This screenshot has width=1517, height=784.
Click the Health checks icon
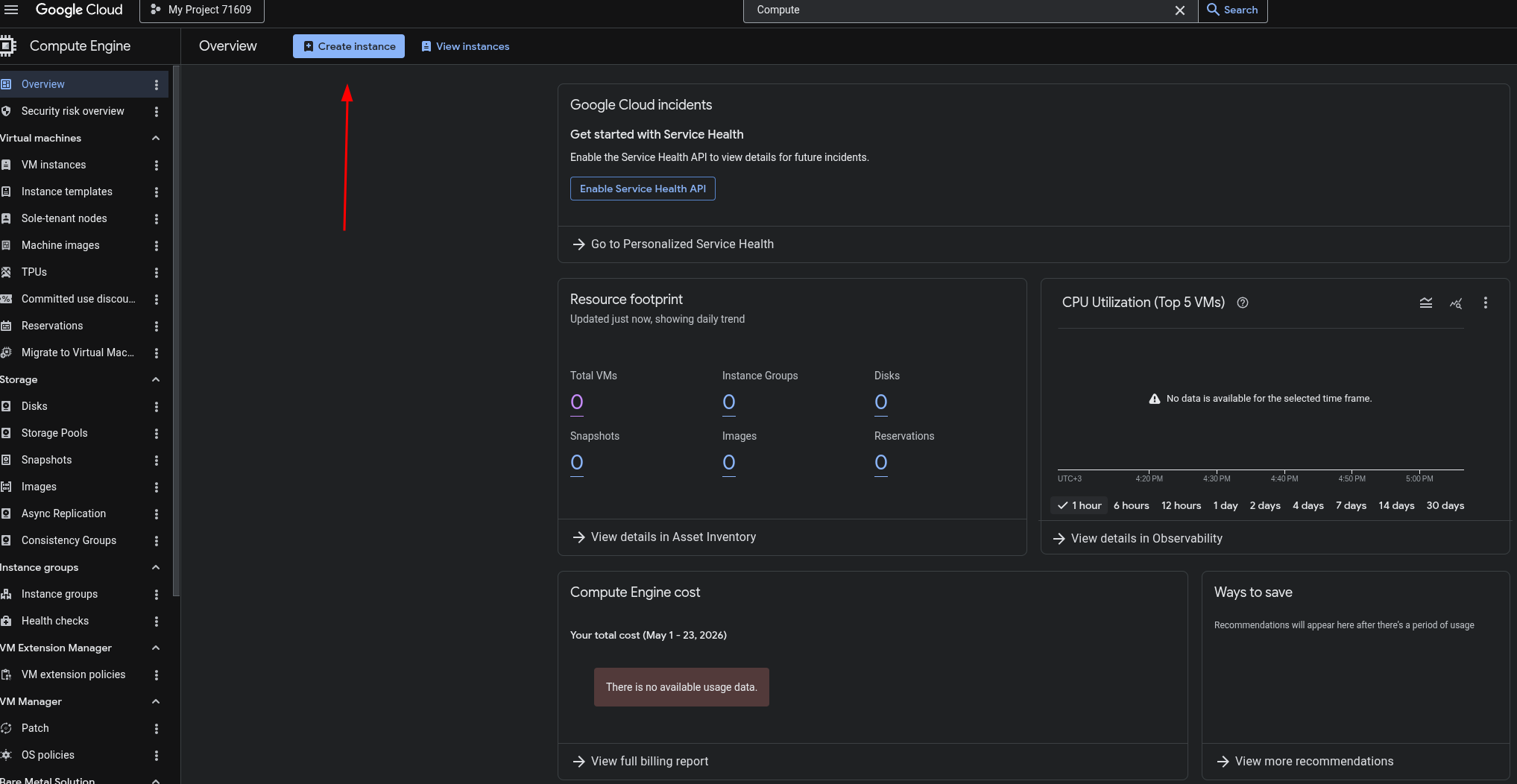click(x=6, y=621)
